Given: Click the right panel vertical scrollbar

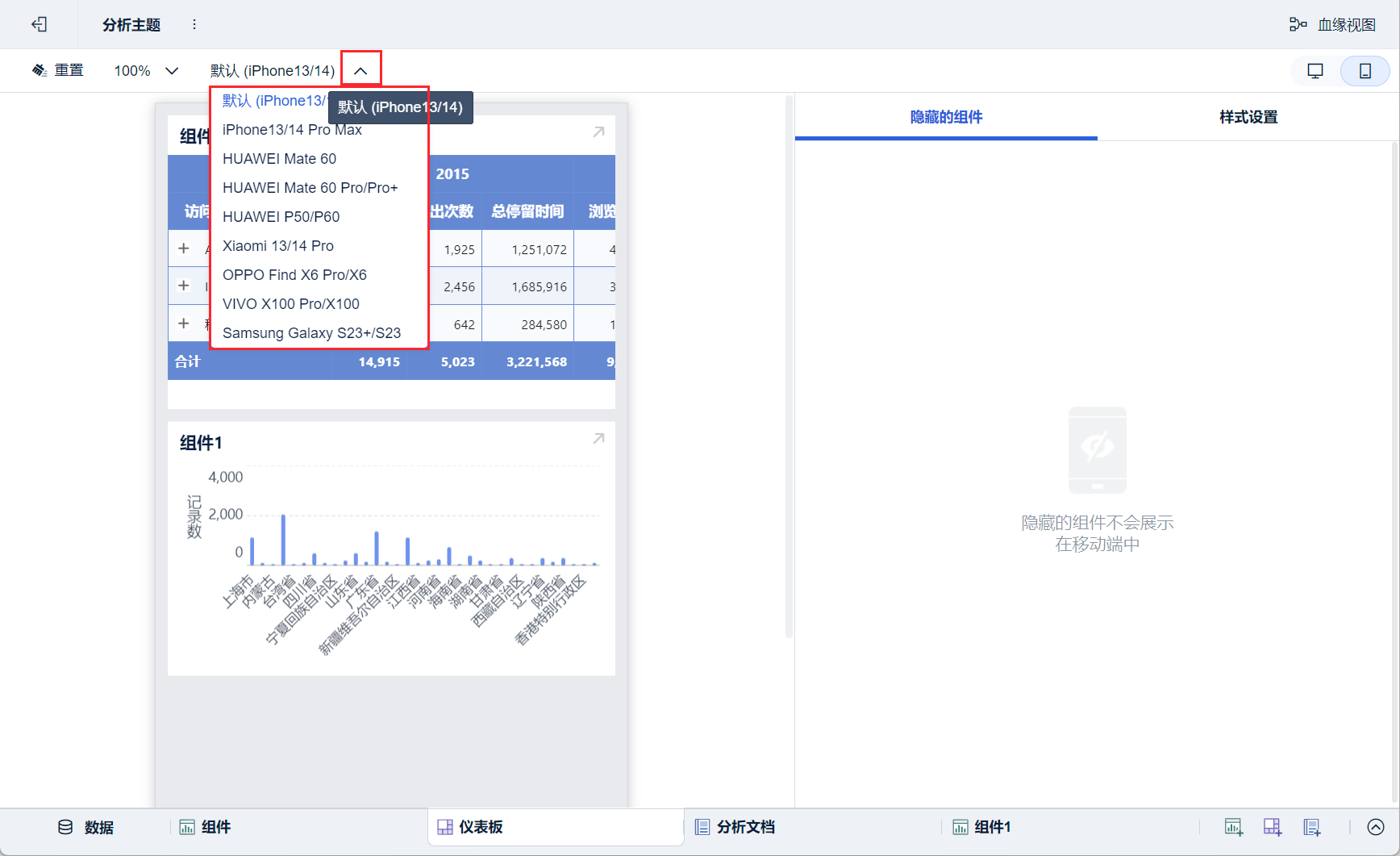Looking at the screenshot, I should pos(1395,472).
